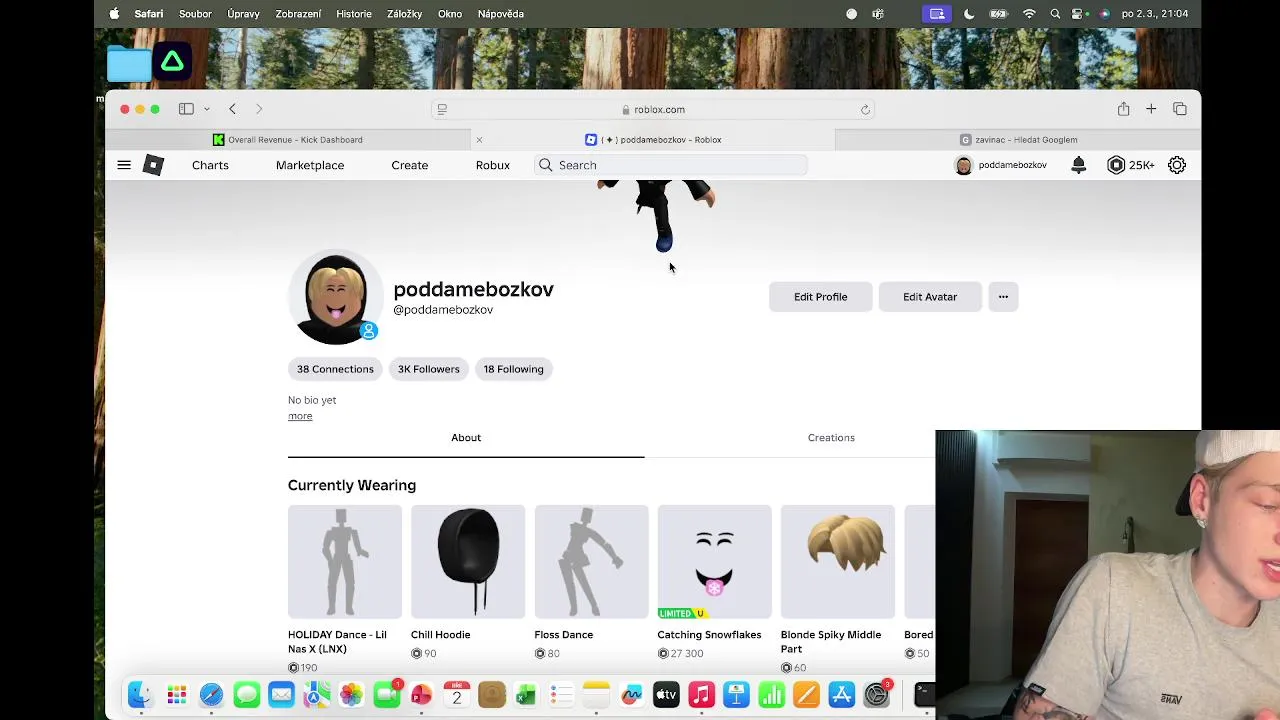Click the Safari share icon
This screenshot has height=720, width=1280.
coord(1123,109)
